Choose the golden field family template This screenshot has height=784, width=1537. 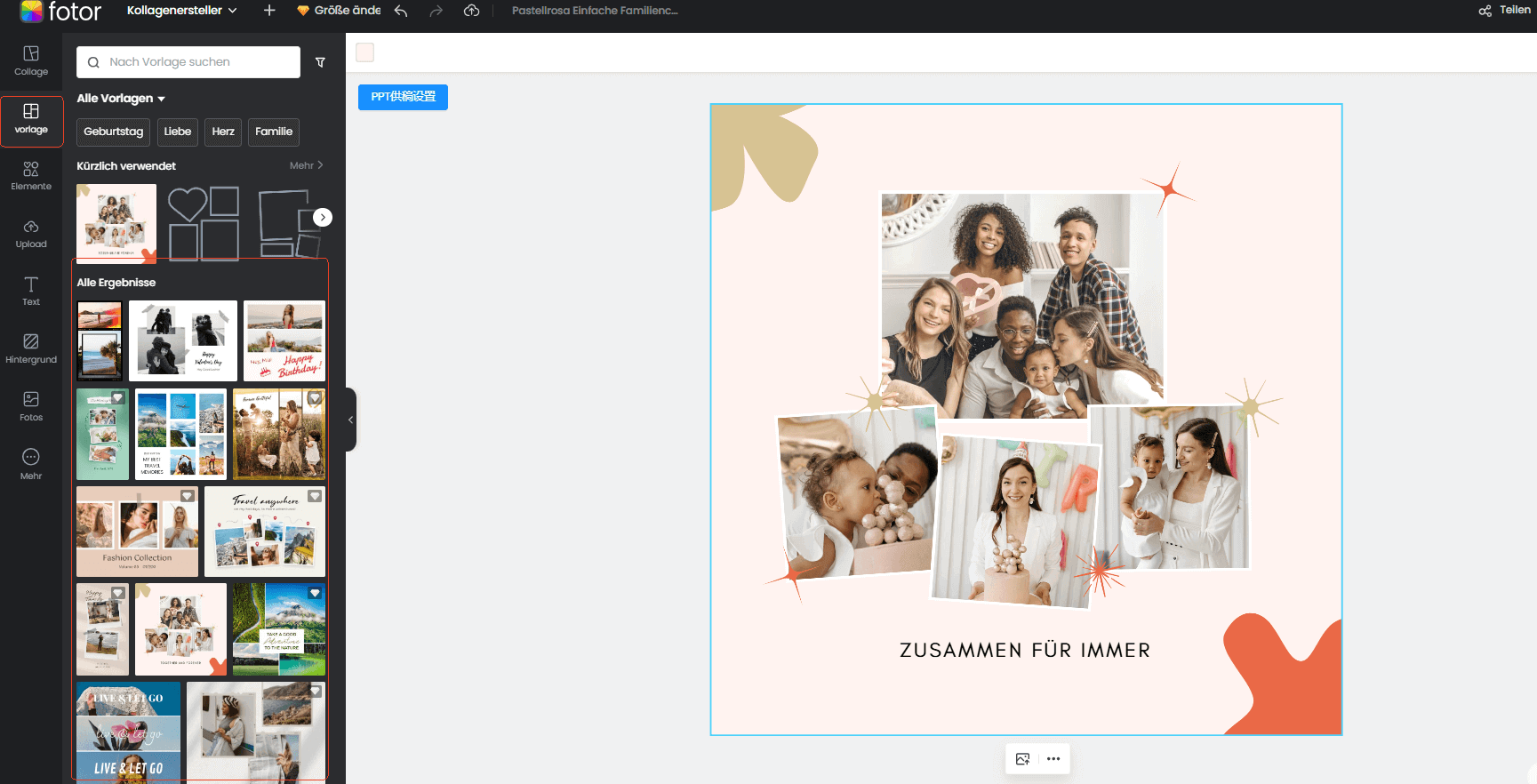coord(279,434)
